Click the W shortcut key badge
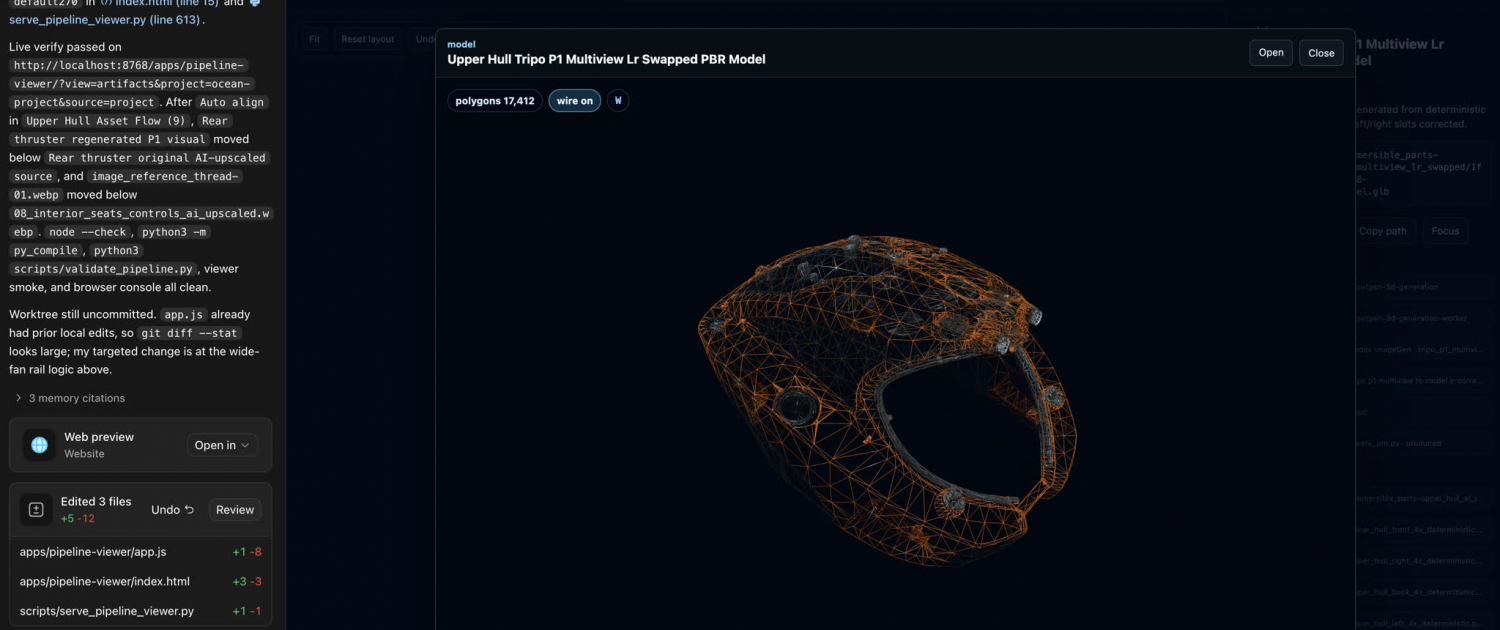Viewport: 1500px width, 630px height. point(618,101)
